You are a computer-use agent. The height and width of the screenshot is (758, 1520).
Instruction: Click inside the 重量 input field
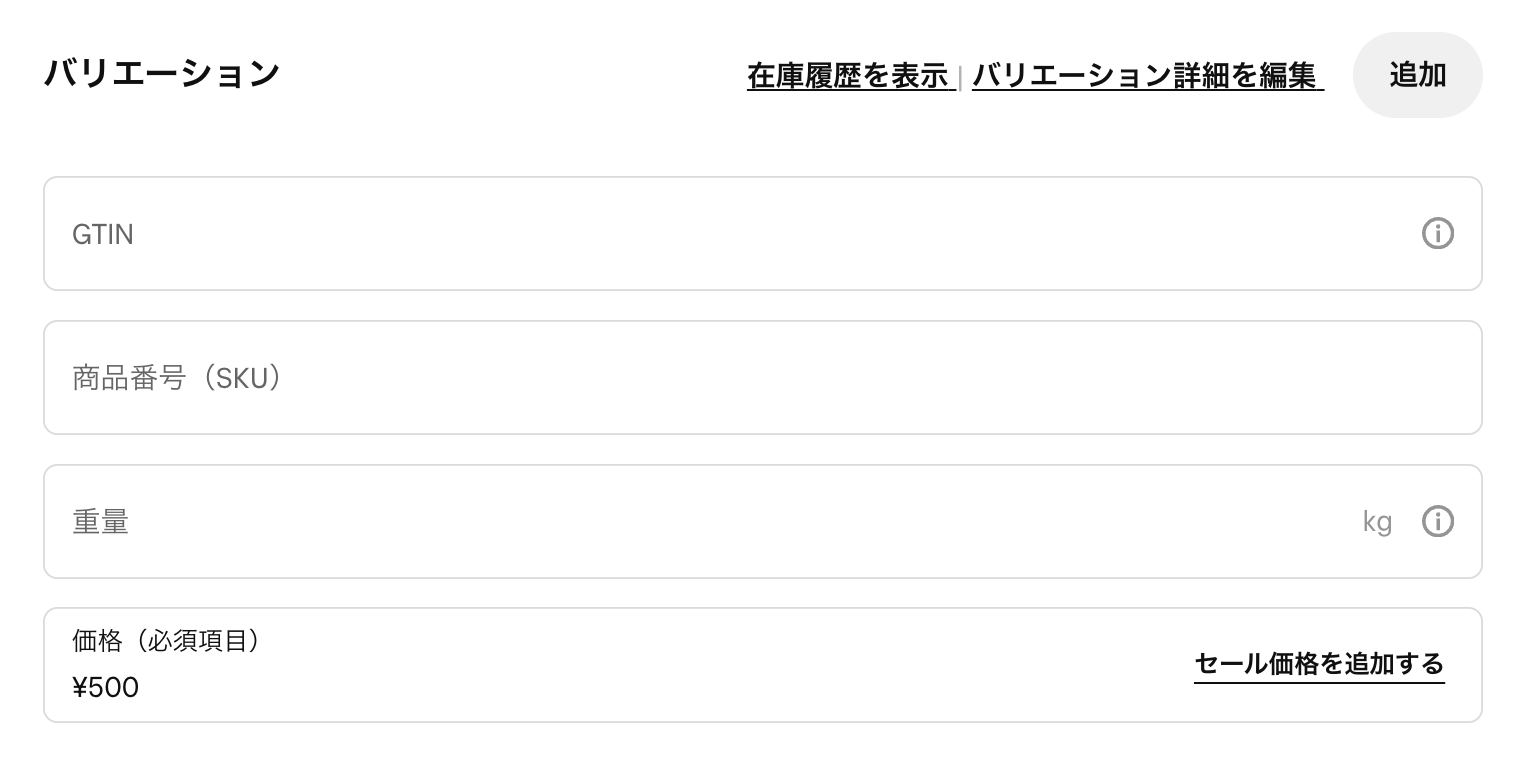pos(600,521)
